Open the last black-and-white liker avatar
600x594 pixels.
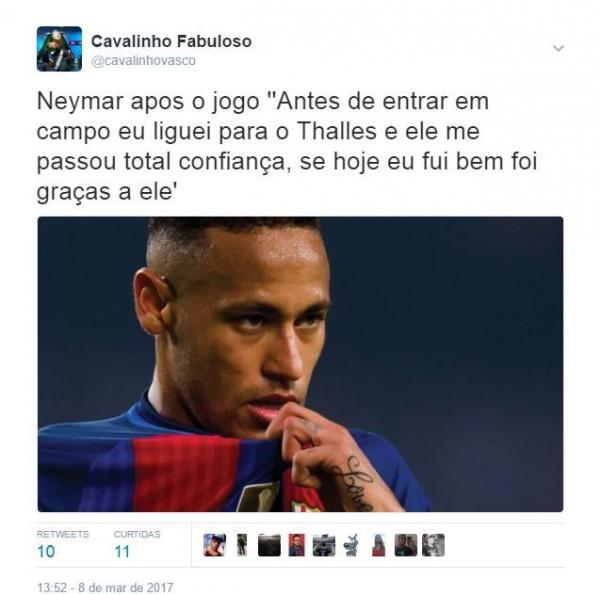pos(433,545)
